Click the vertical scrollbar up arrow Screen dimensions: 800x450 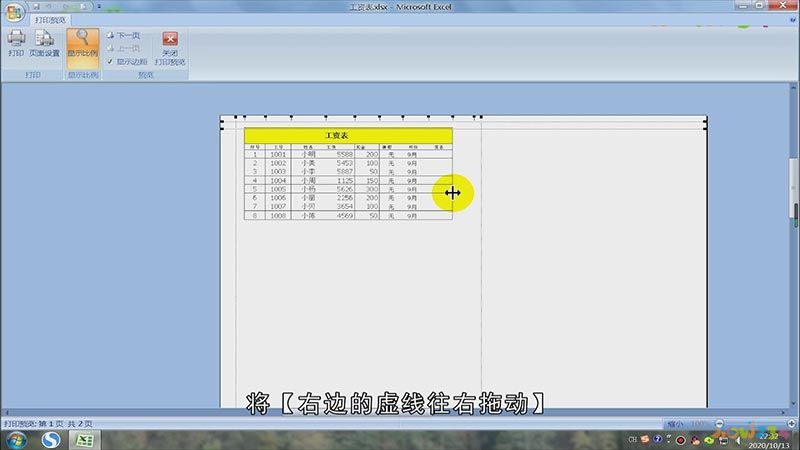(794, 88)
